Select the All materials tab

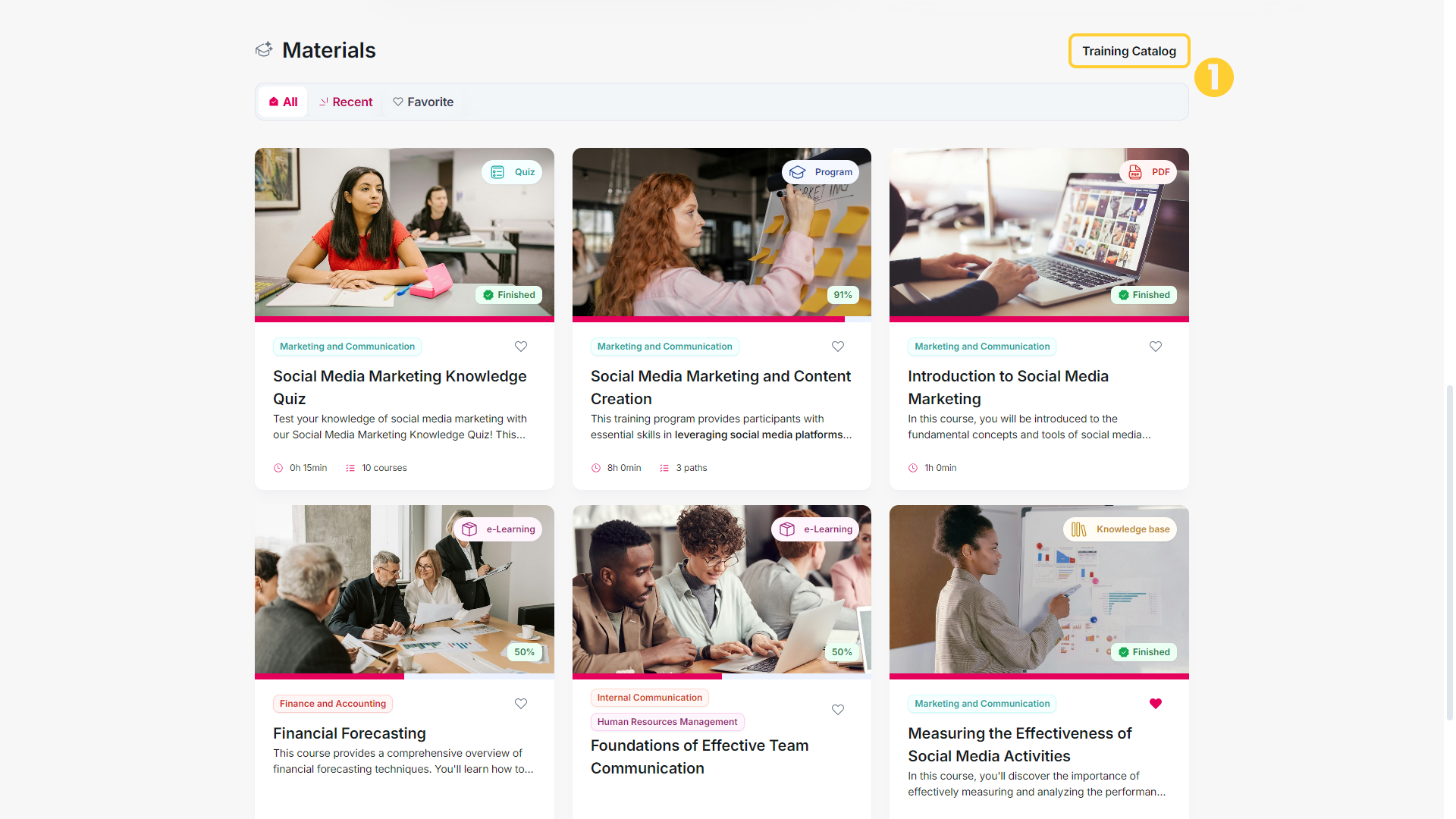[x=283, y=102]
